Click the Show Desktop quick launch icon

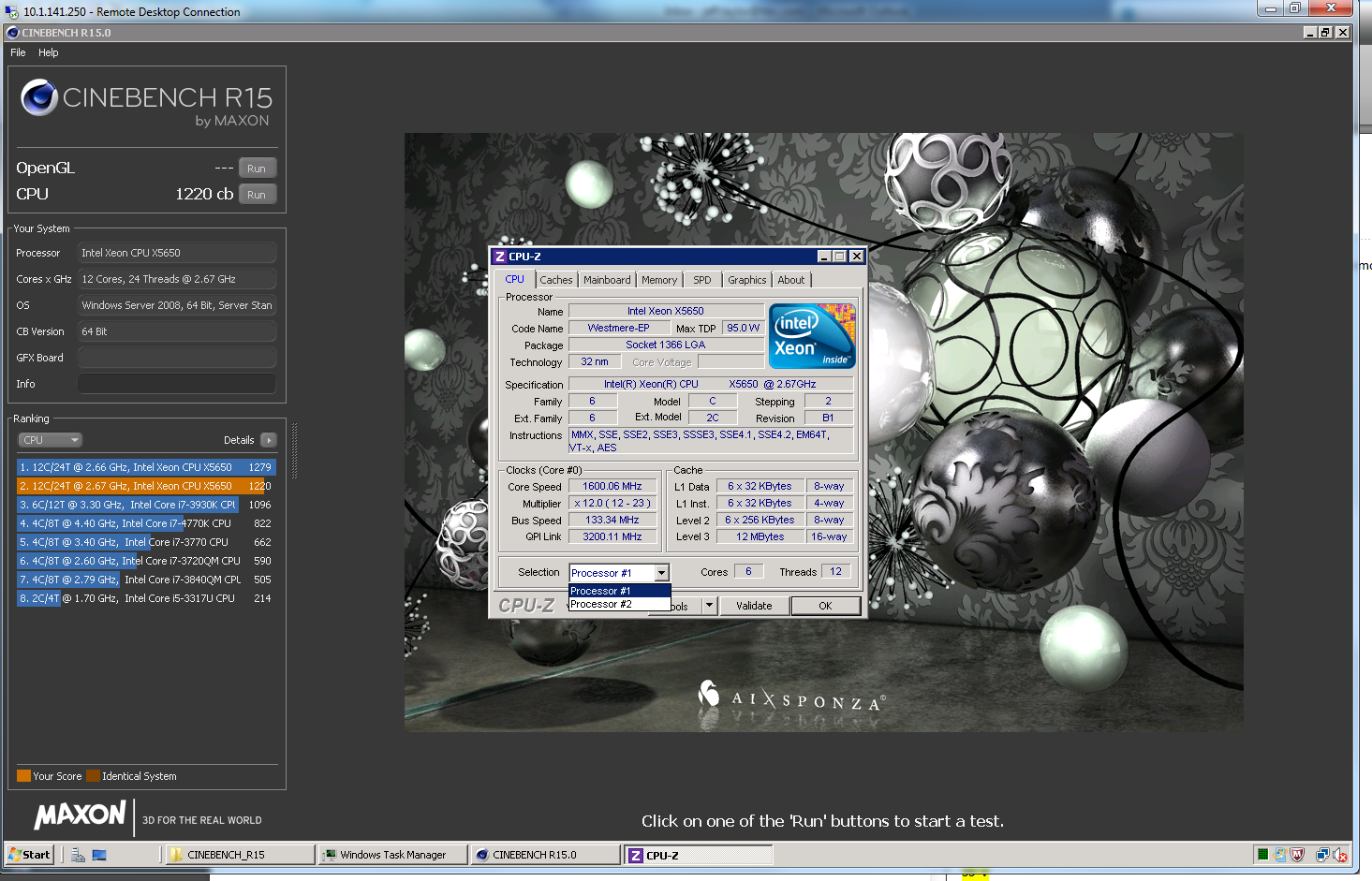click(x=99, y=855)
